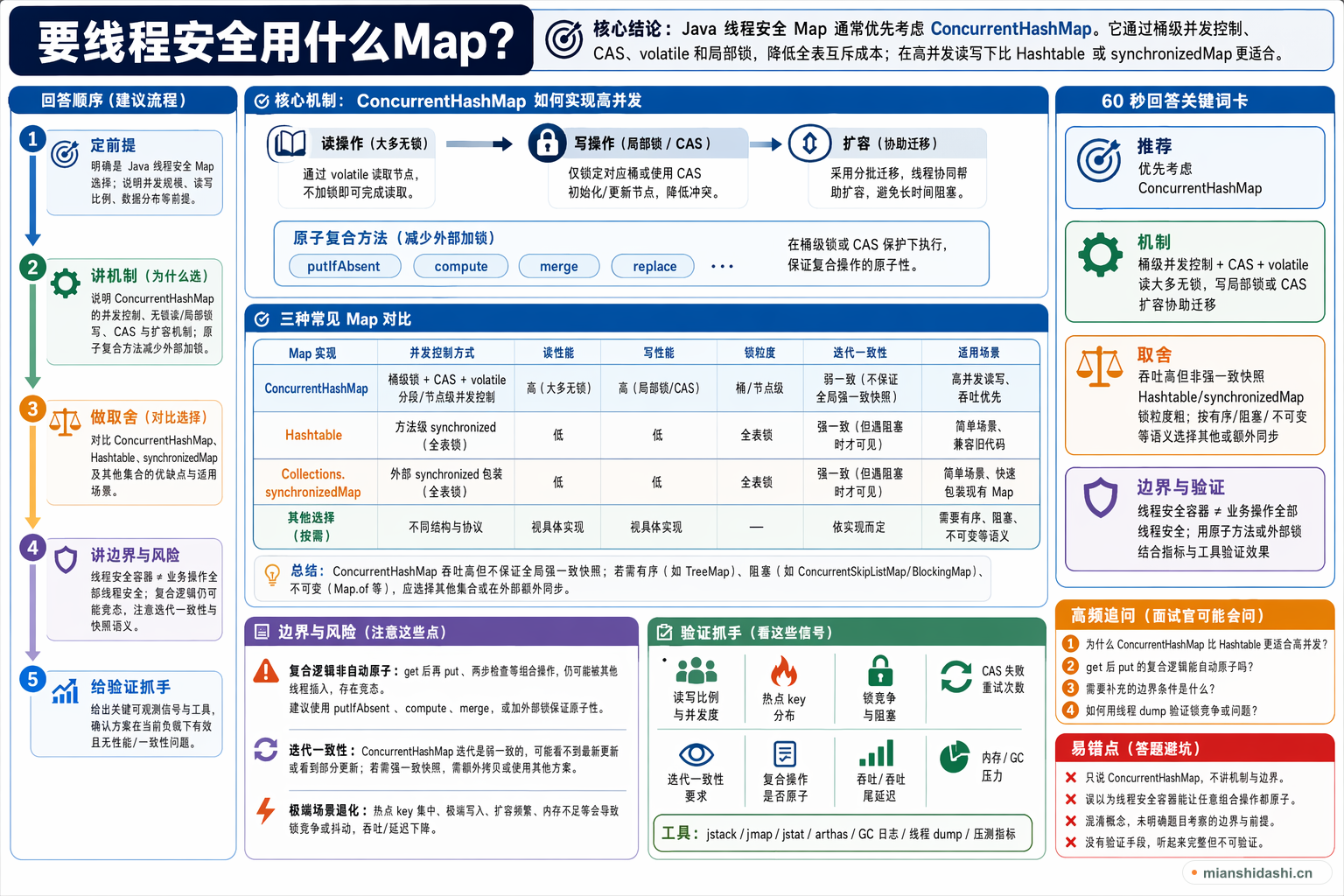Click the target icon beside 核心结论
Image resolution: width=1344 pixels, height=896 pixels.
564,39
